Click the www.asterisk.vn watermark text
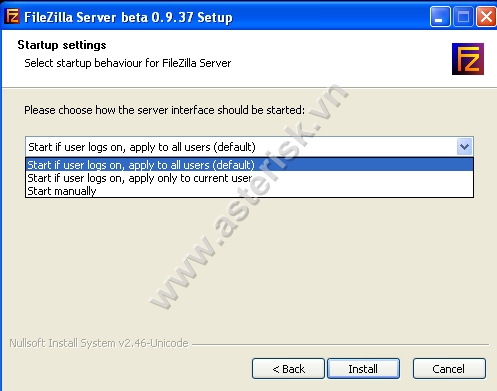The image size is (497, 391). coord(248,197)
